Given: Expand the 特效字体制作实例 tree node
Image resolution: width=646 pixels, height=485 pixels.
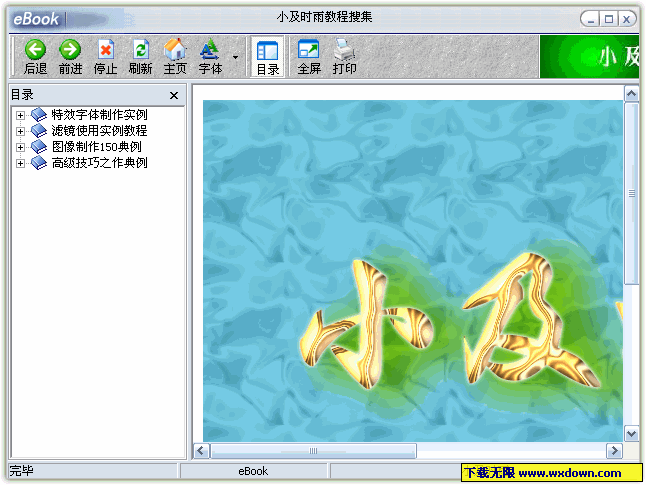Looking at the screenshot, I should pyautogui.click(x=20, y=115).
